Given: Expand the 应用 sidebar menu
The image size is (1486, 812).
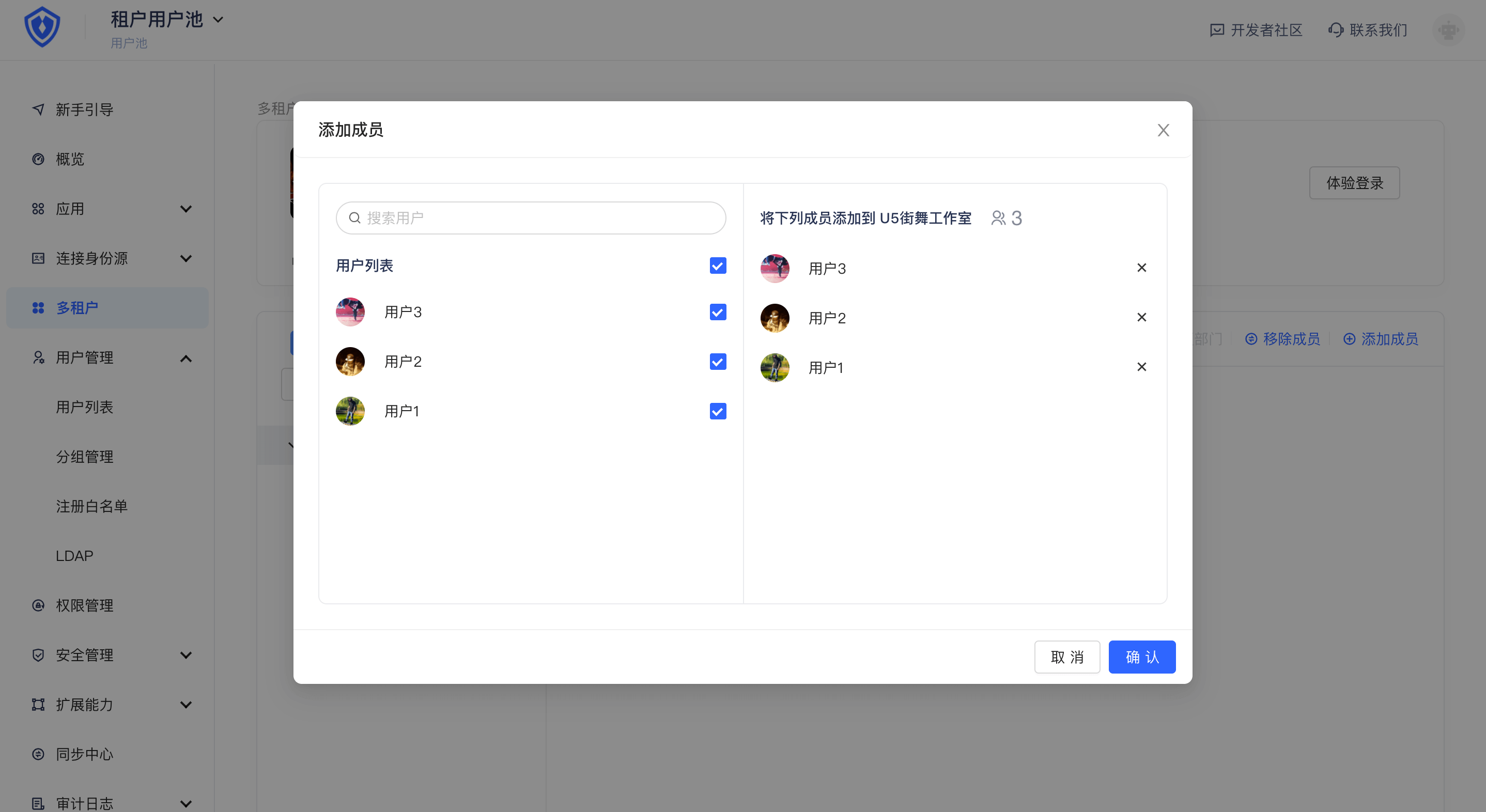Looking at the screenshot, I should coord(185,209).
